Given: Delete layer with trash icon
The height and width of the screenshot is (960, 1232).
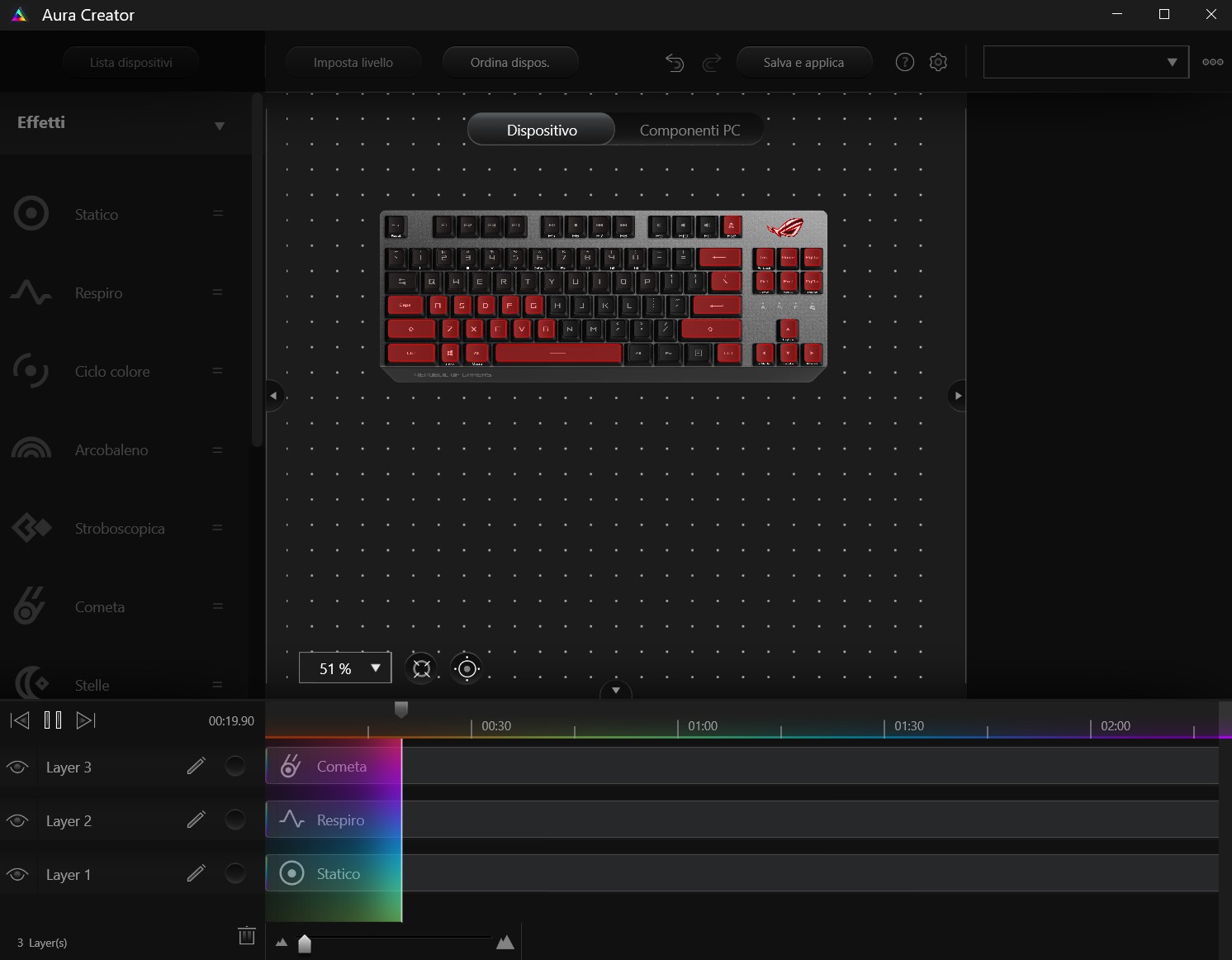Looking at the screenshot, I should pyautogui.click(x=246, y=935).
